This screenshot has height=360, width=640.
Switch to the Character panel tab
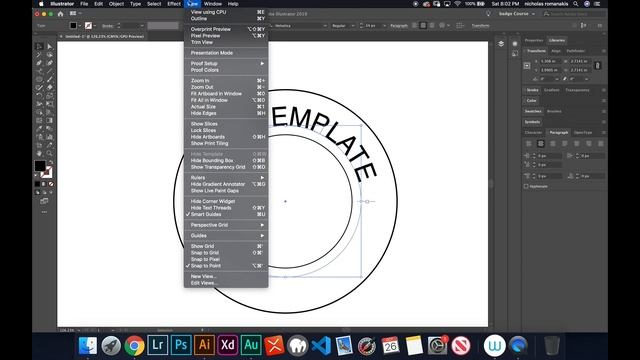(533, 133)
